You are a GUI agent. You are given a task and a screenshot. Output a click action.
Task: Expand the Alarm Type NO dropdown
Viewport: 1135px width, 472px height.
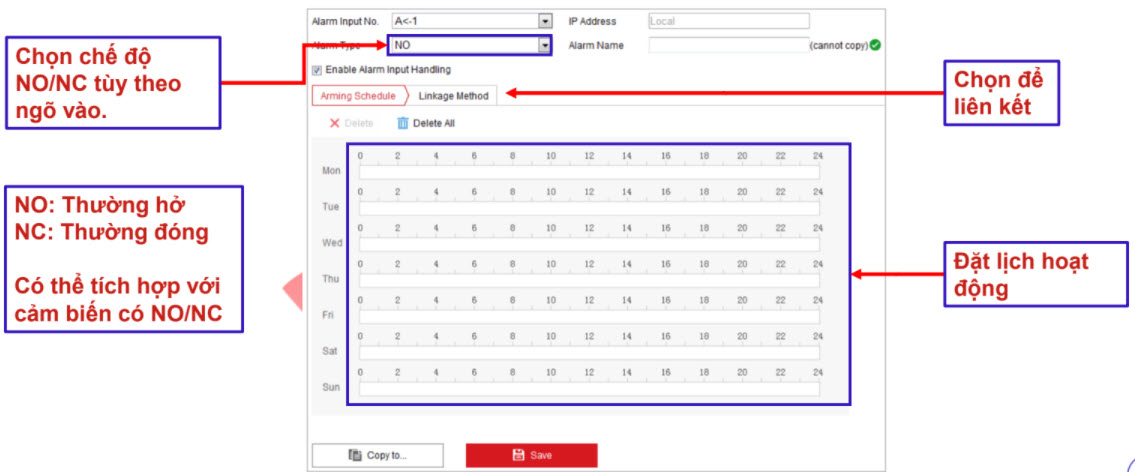coord(545,45)
